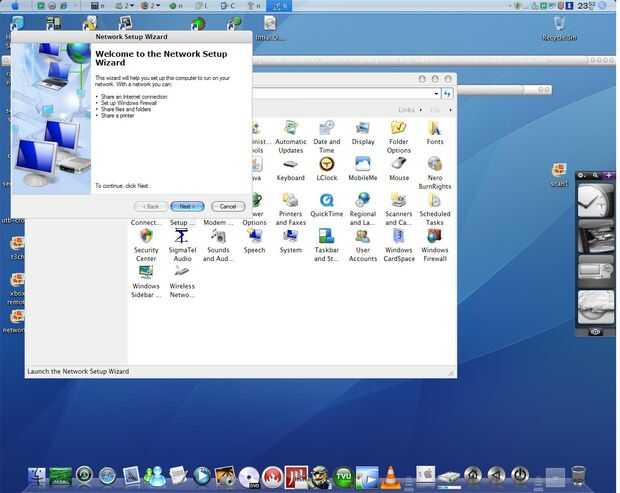This screenshot has height=493, width=620.
Task: Expand the Links toolbar chevron
Action: point(421,110)
